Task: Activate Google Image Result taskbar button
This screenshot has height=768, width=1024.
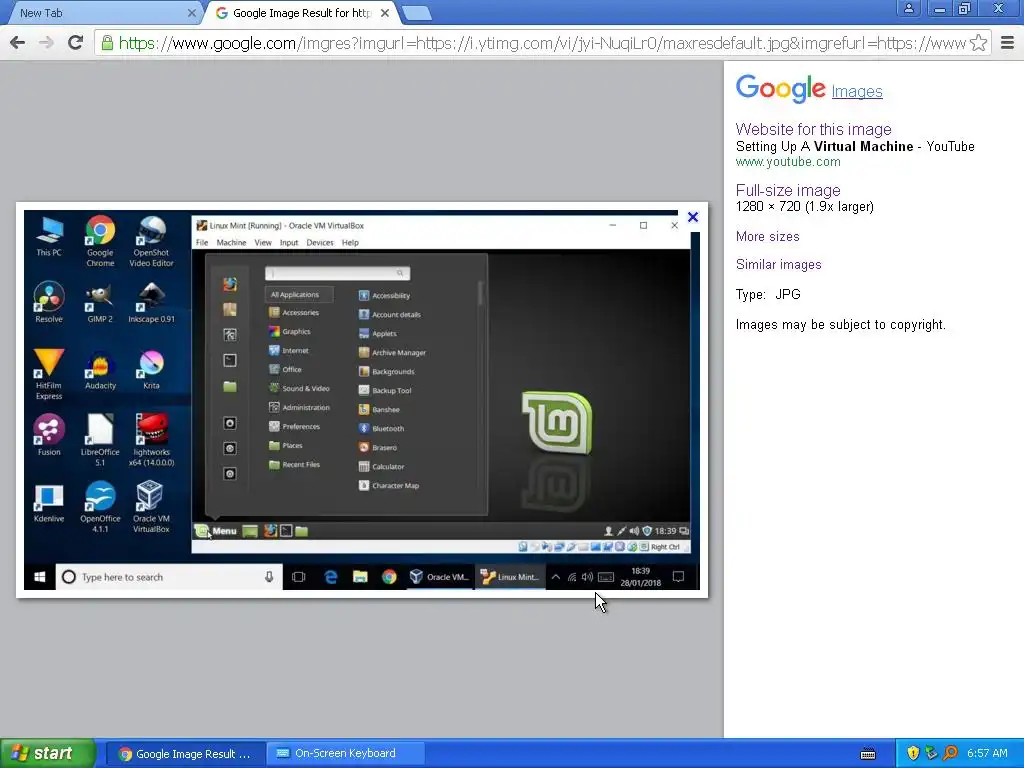Action: click(185, 754)
